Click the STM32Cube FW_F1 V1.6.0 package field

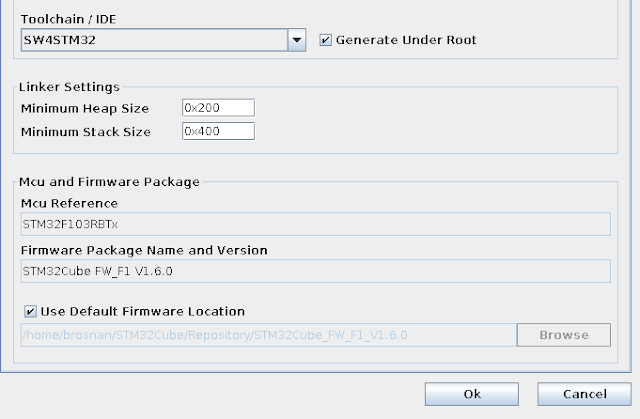point(316,271)
